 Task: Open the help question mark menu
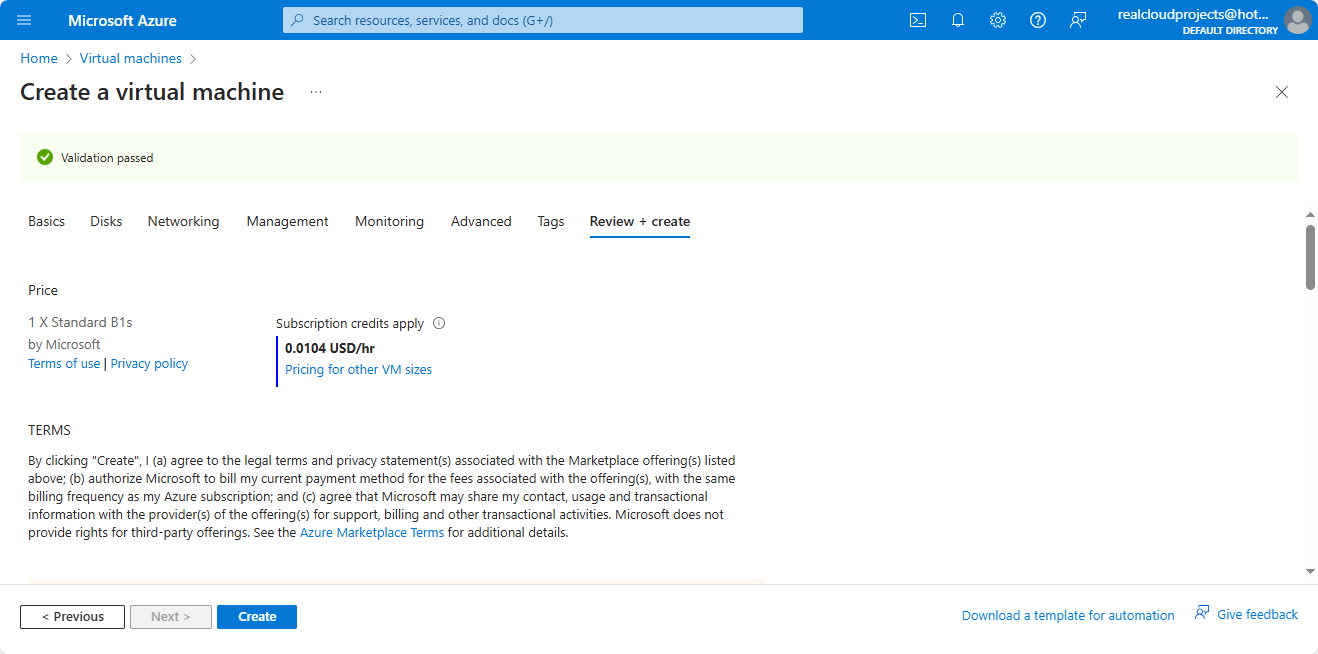(1037, 20)
